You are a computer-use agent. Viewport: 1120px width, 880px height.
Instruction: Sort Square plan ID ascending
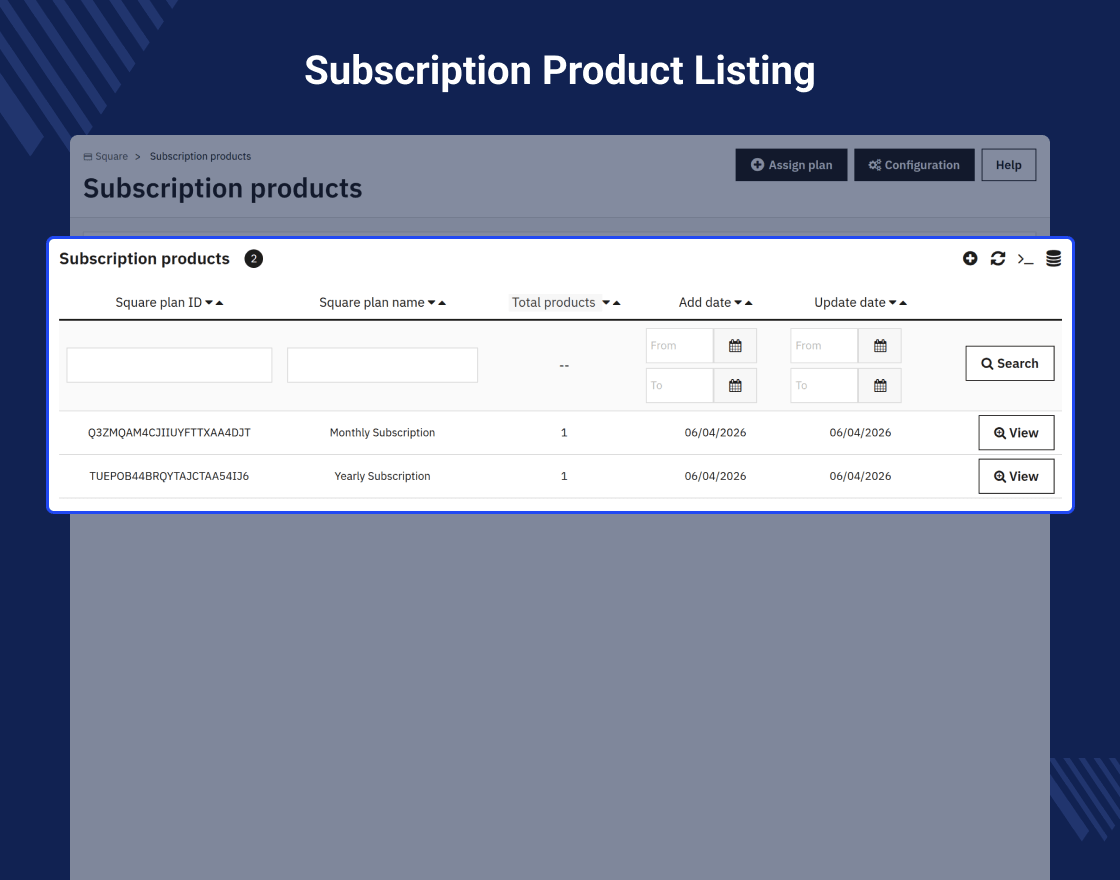point(220,303)
